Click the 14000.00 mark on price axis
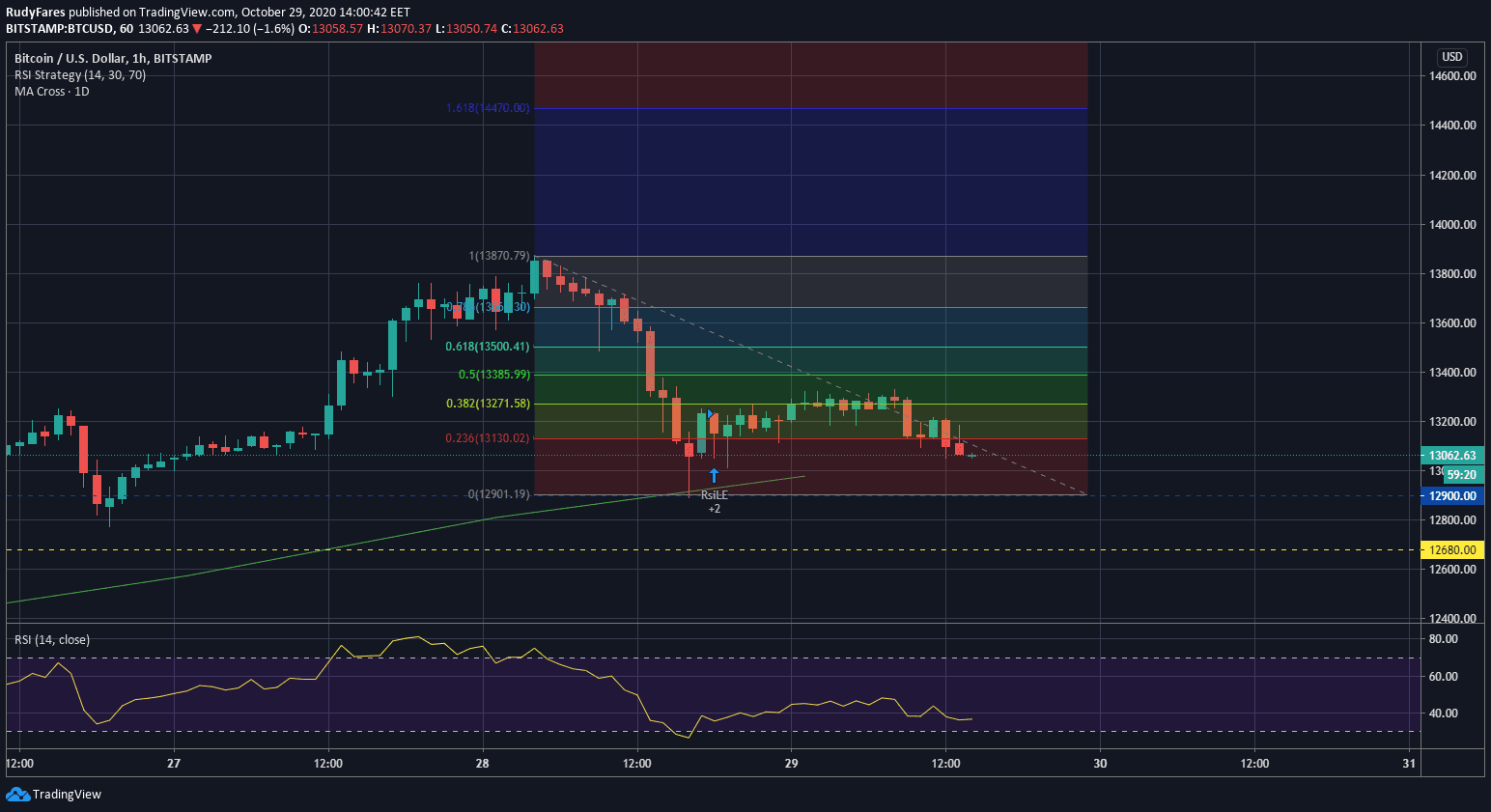Image resolution: width=1491 pixels, height=812 pixels. [1451, 225]
